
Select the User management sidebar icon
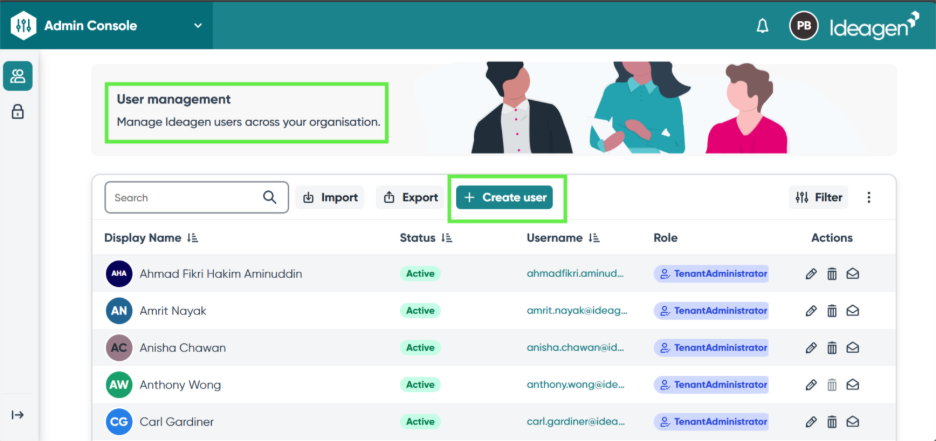(x=18, y=76)
